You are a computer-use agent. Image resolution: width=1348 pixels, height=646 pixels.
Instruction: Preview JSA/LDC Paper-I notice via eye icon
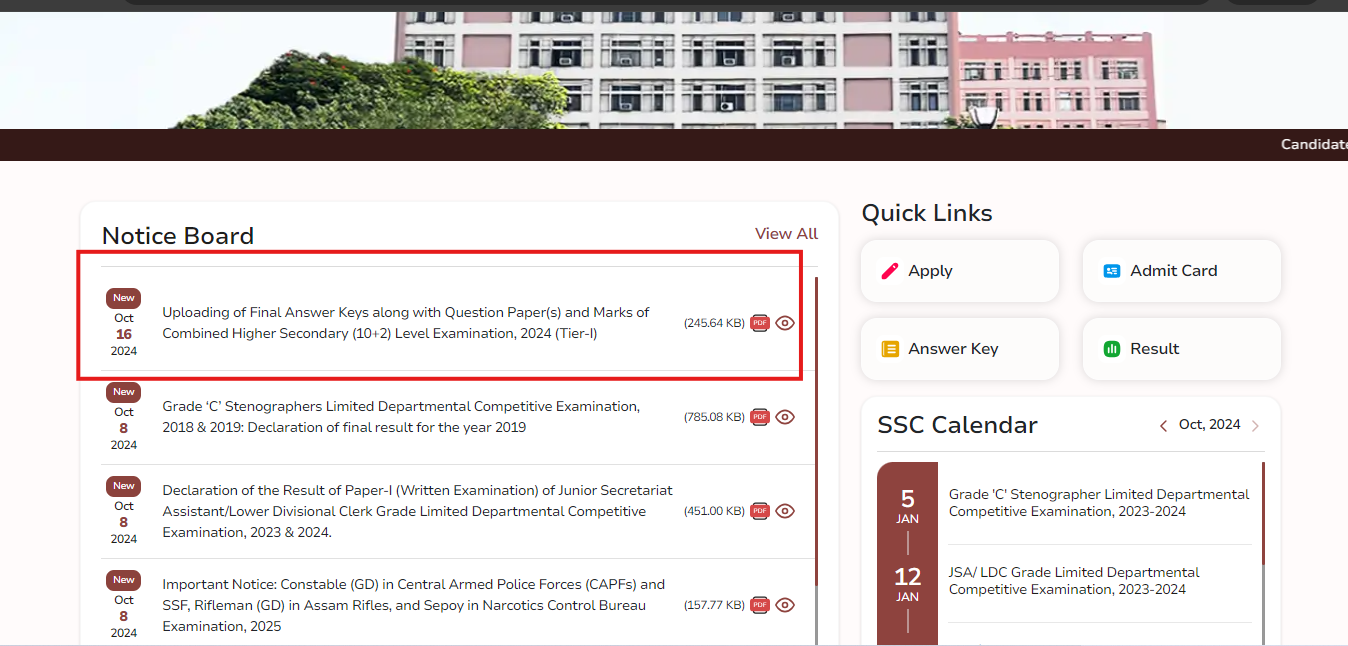click(785, 511)
